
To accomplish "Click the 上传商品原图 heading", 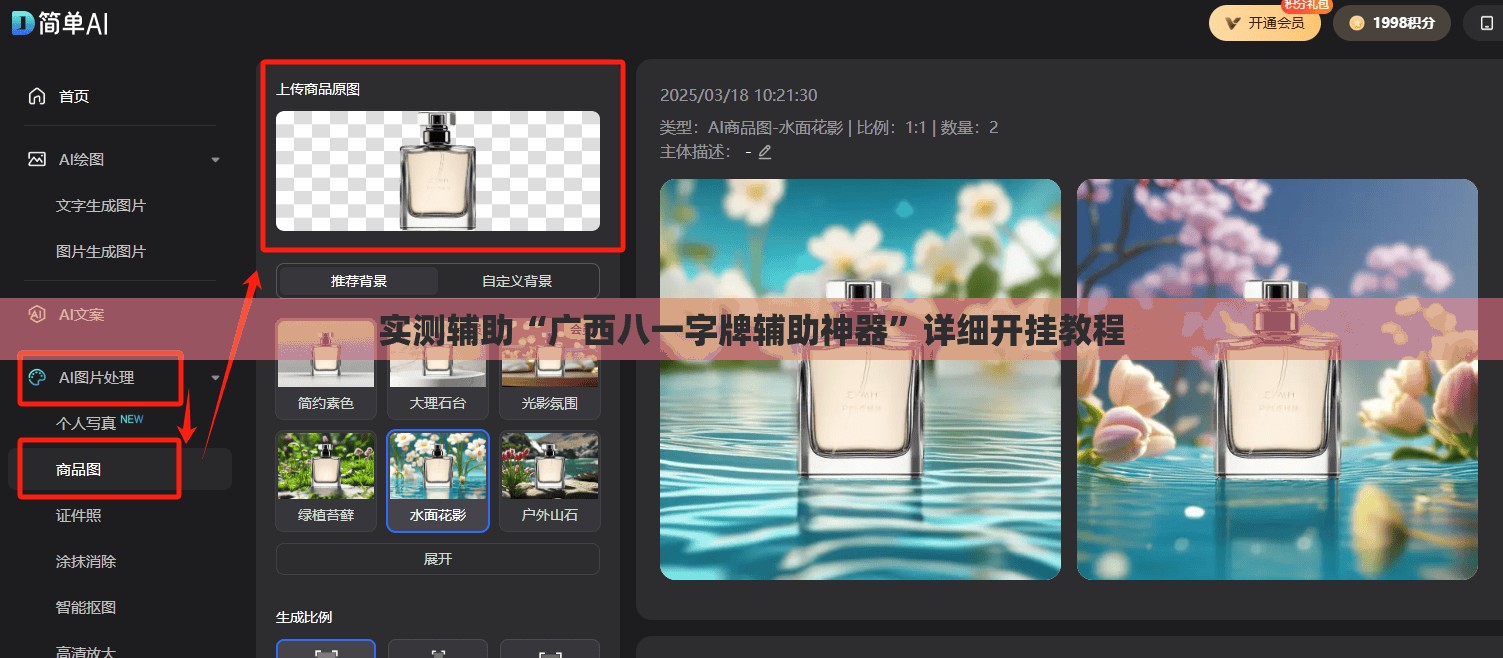I will [x=318, y=89].
